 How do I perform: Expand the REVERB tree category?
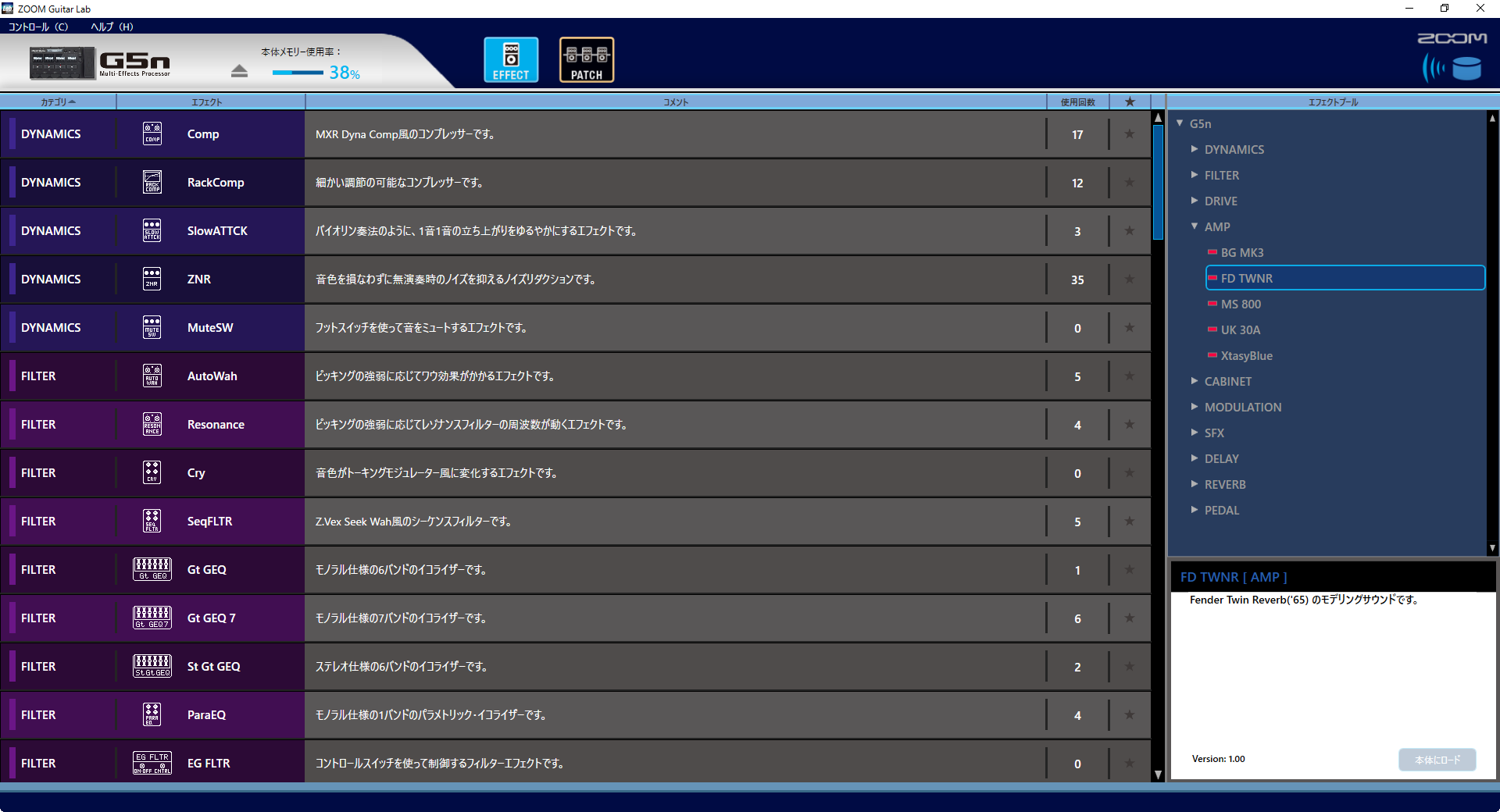[1195, 484]
